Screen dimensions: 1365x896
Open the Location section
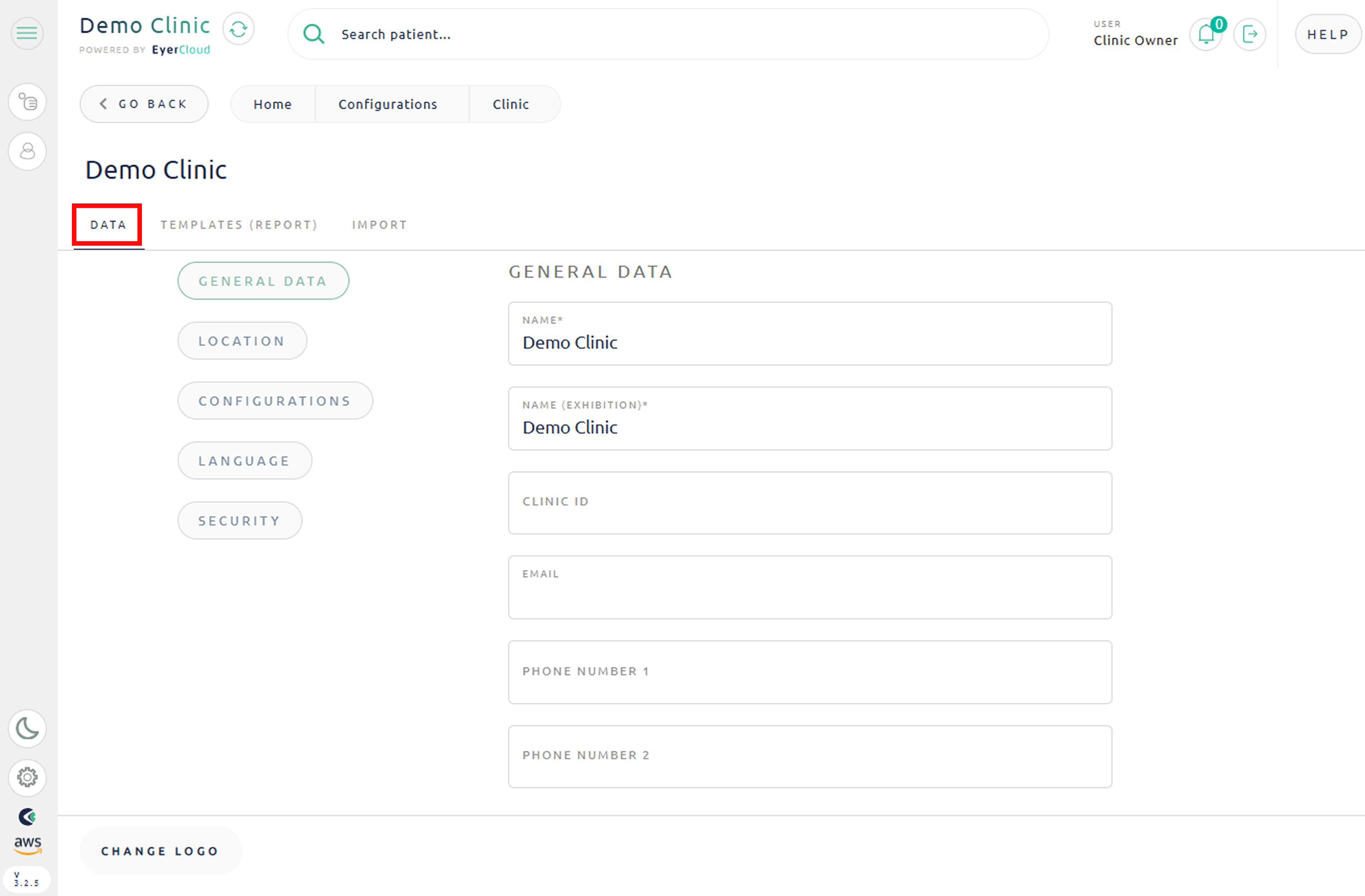242,341
